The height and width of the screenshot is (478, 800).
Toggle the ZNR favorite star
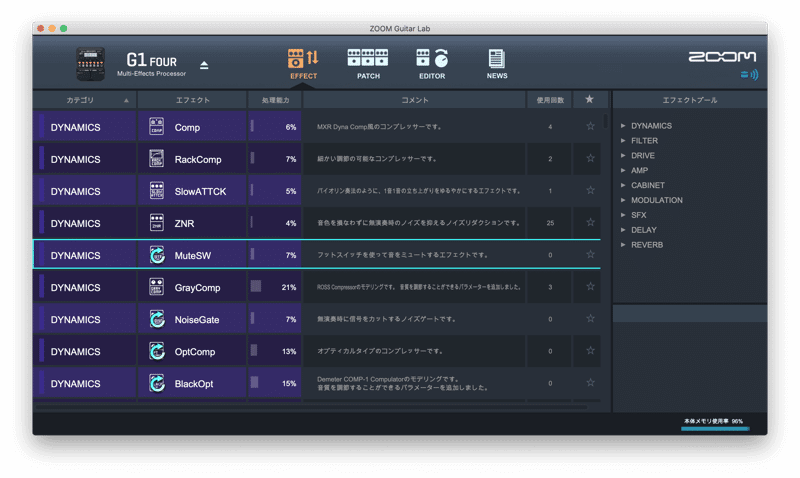pyautogui.click(x=590, y=222)
